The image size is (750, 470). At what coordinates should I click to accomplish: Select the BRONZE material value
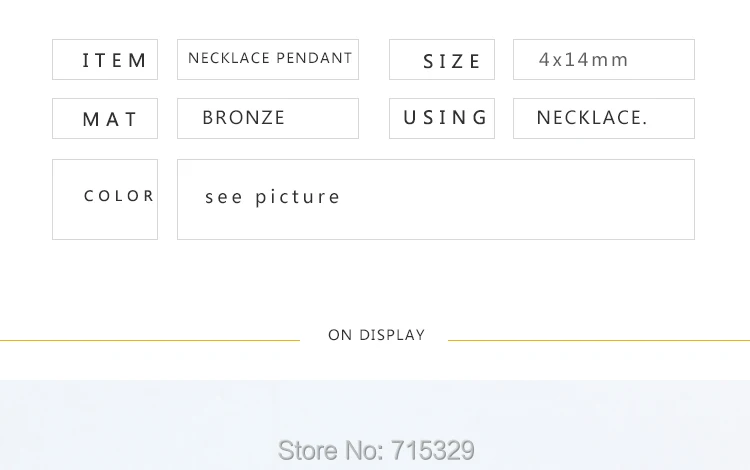pos(268,118)
